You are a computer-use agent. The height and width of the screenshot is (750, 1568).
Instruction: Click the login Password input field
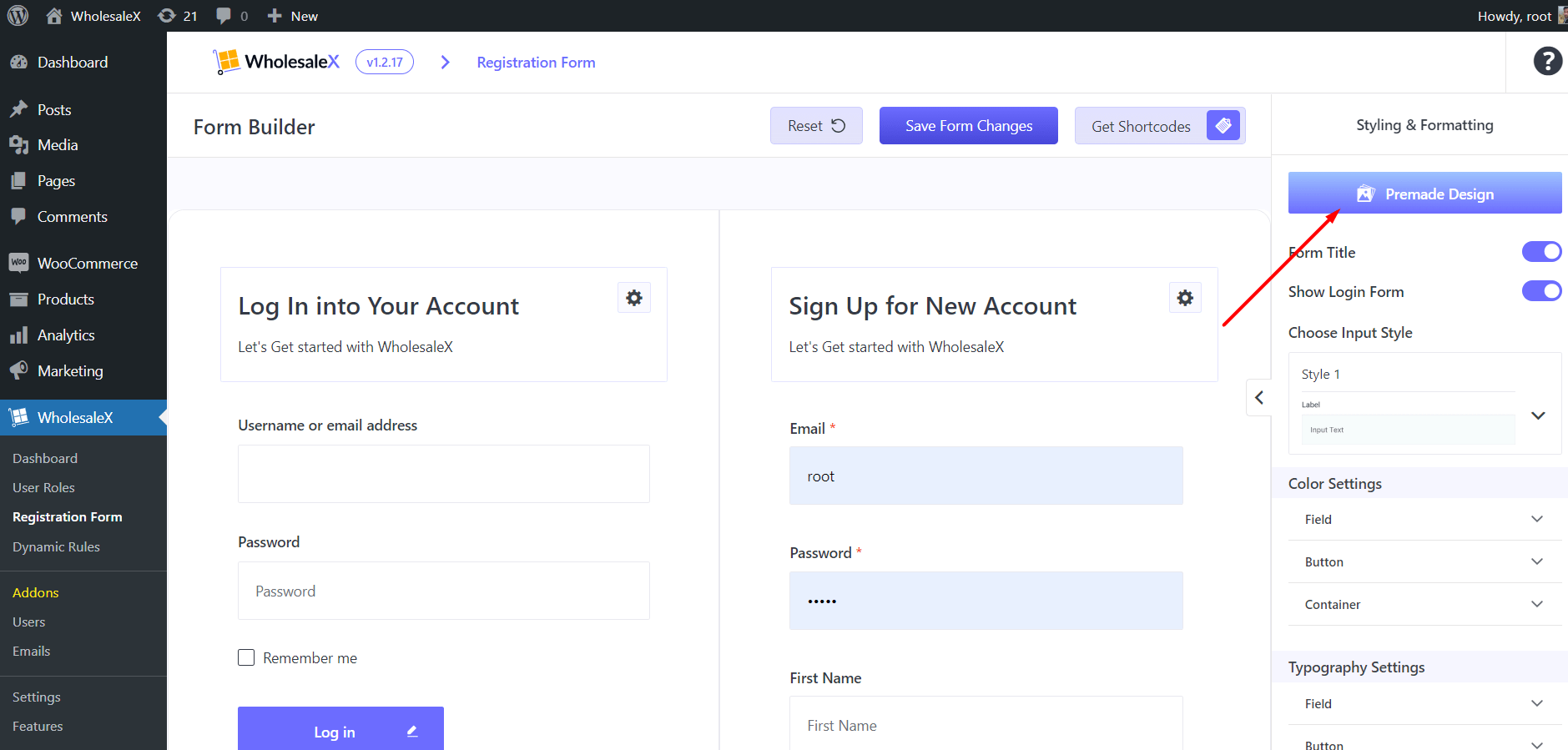pos(443,590)
